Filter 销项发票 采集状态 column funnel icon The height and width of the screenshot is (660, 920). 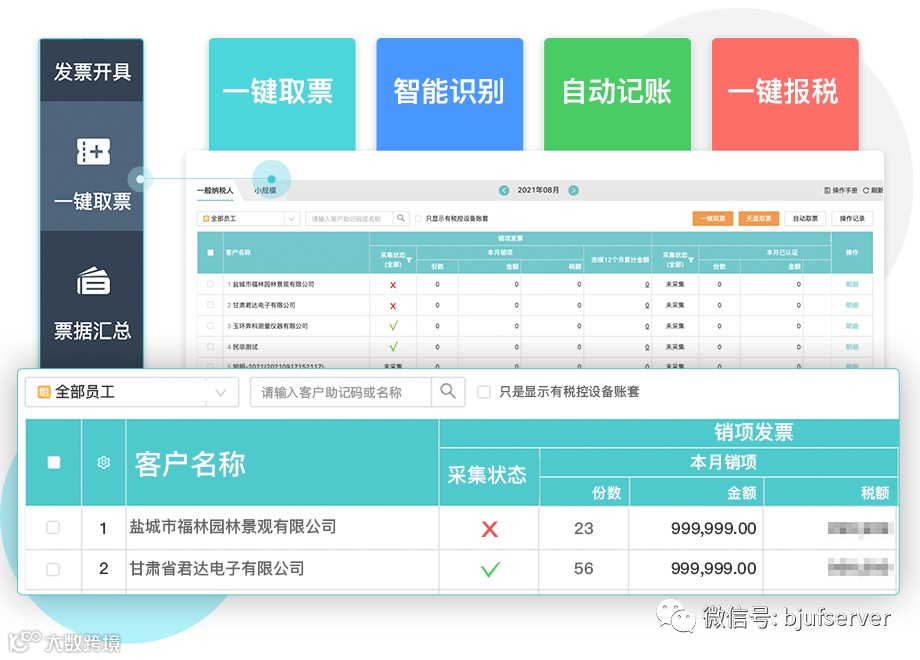click(x=409, y=259)
